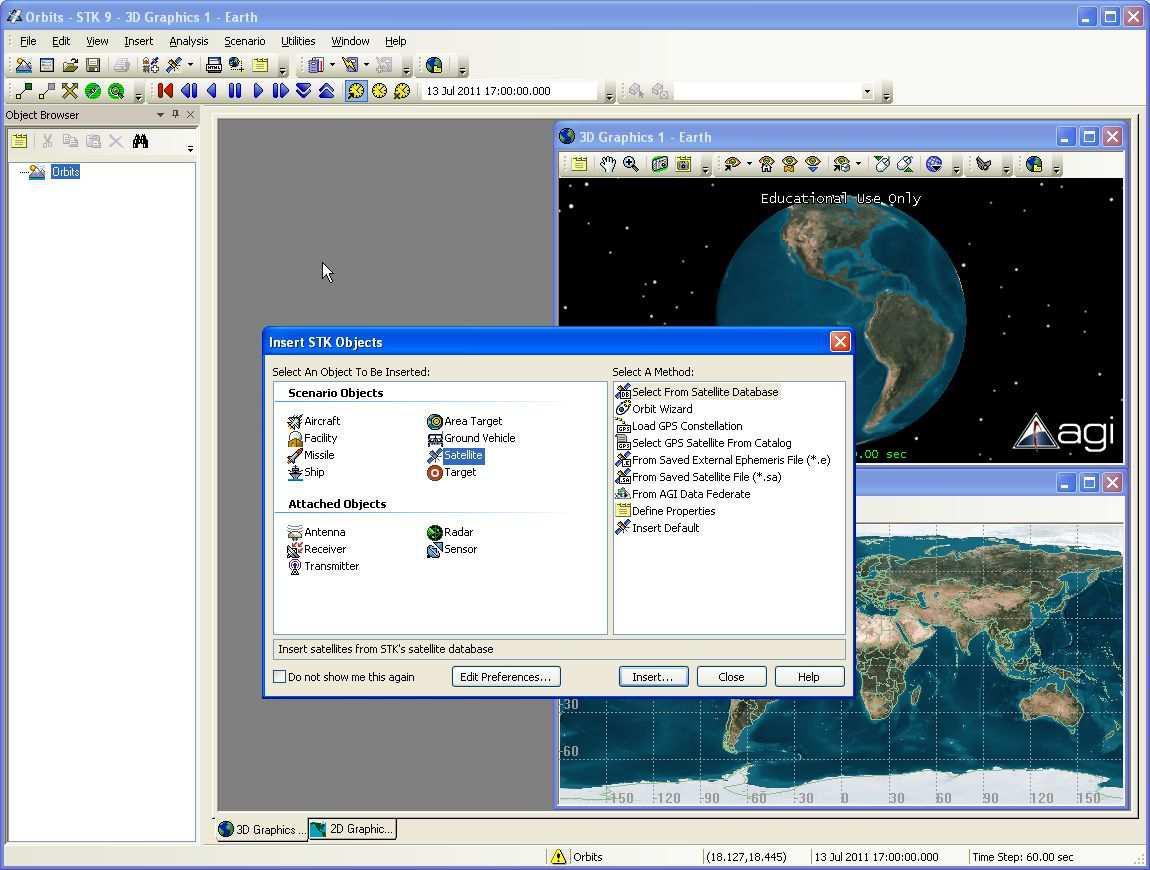1150x870 pixels.
Task: Open the HTML viewer toolbar icon
Action: [213, 65]
